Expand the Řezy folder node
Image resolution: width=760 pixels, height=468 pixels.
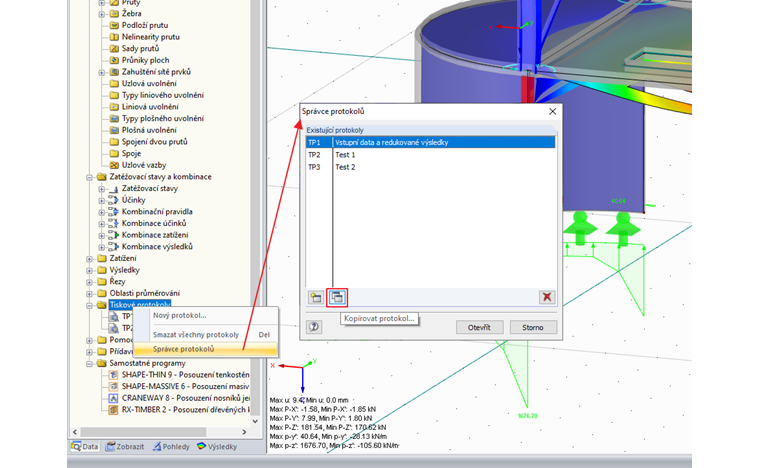click(x=90, y=282)
